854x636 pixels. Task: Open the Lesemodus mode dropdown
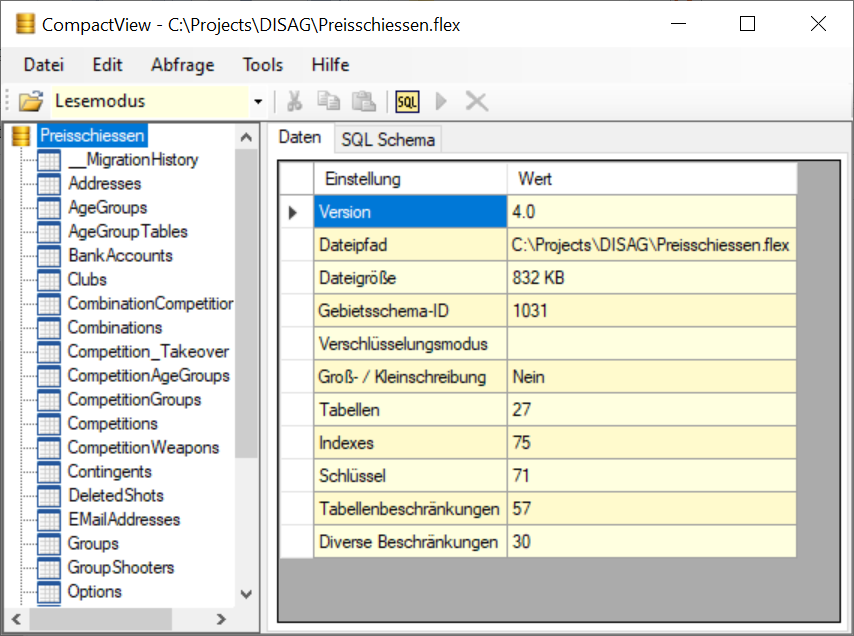(x=258, y=102)
